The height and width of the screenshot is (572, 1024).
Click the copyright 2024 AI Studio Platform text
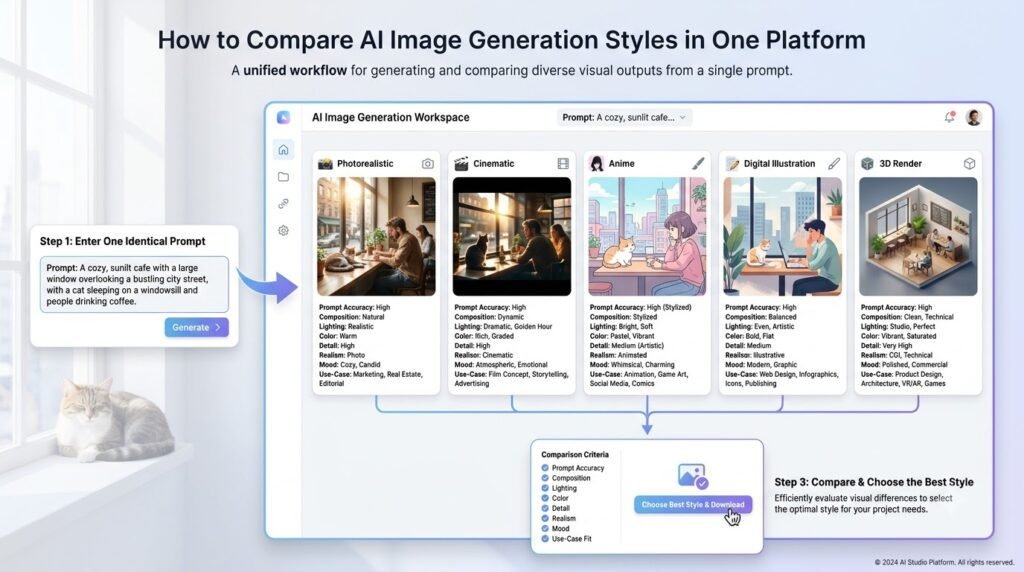coord(944,562)
